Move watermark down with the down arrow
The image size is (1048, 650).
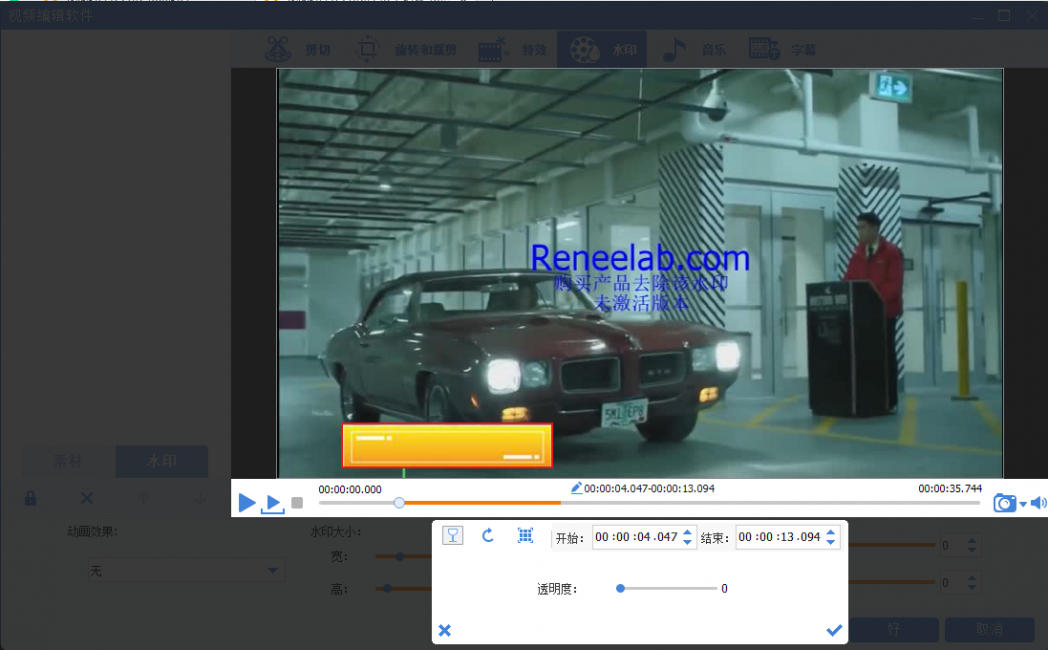(x=200, y=498)
